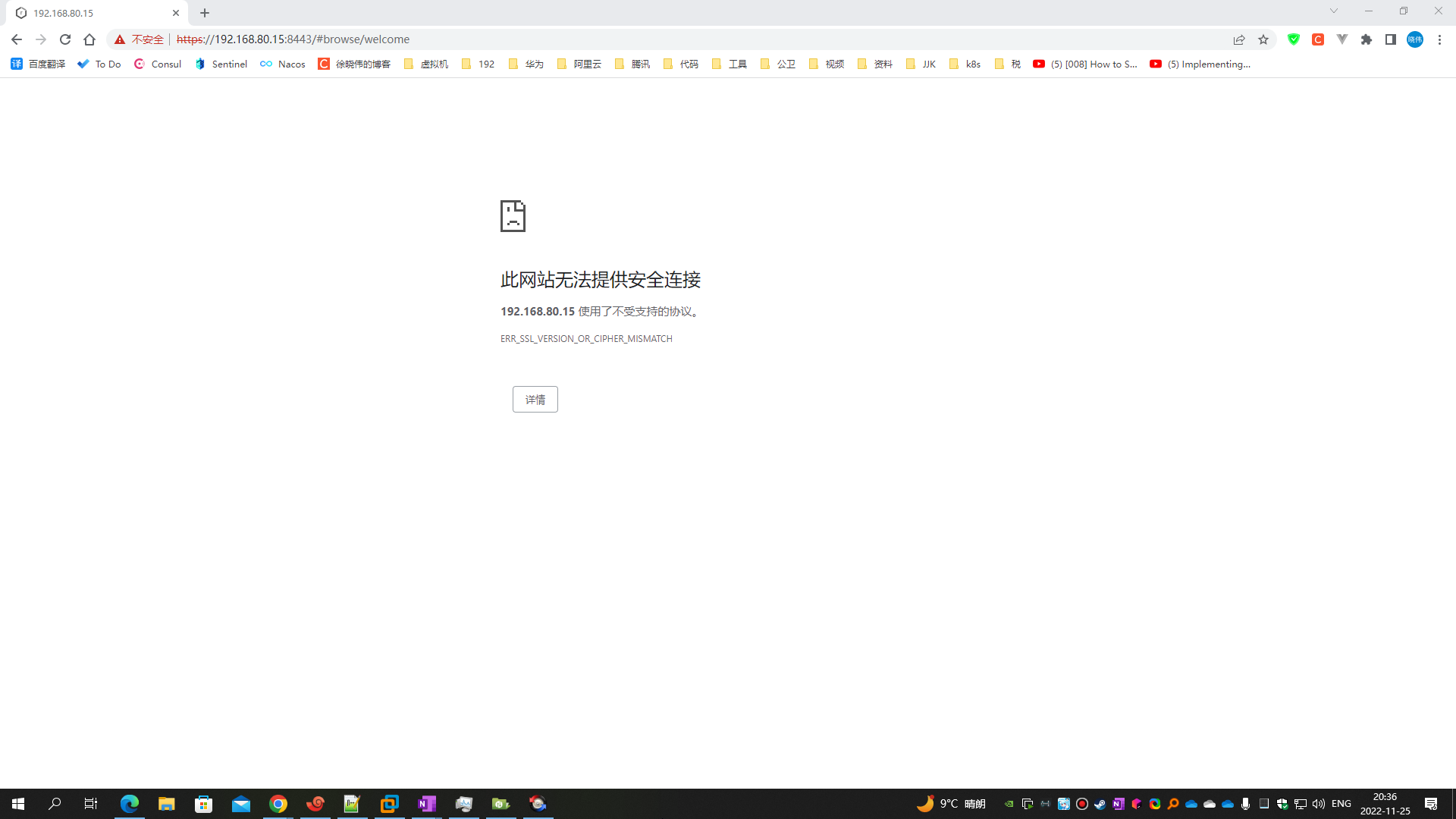
Task: Open the user profile avatar
Action: tap(1415, 39)
